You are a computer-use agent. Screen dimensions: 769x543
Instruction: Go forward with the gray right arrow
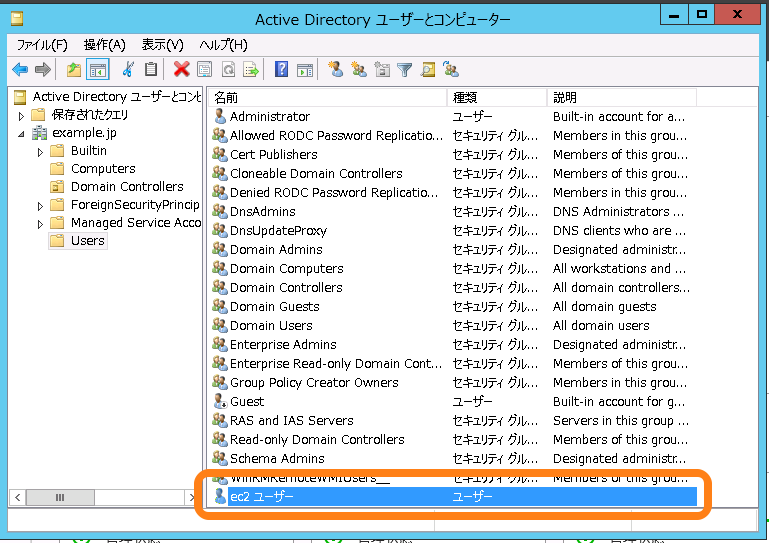pyautogui.click(x=43, y=70)
